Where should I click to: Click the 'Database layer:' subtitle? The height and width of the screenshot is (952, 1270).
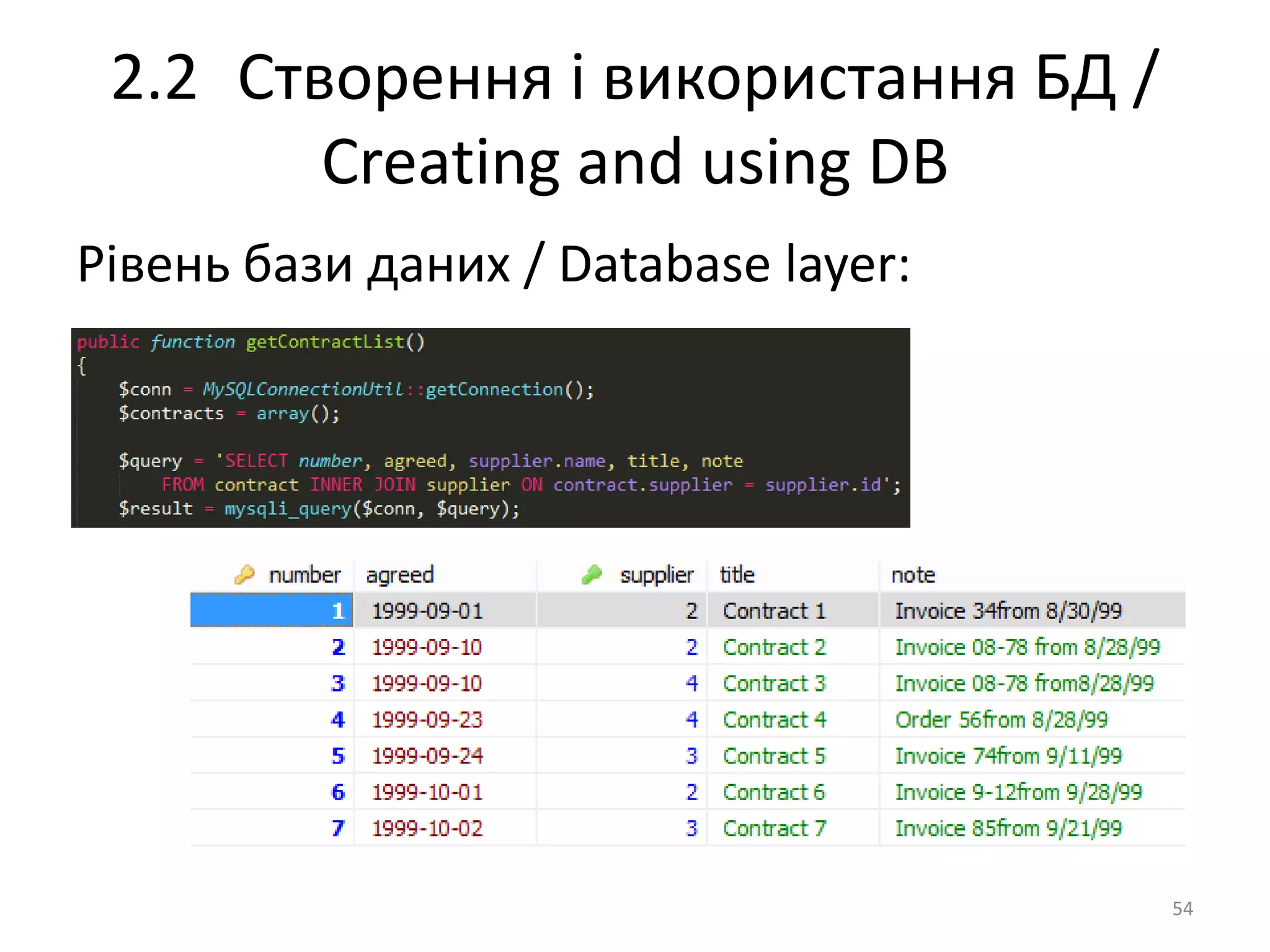click(x=734, y=265)
